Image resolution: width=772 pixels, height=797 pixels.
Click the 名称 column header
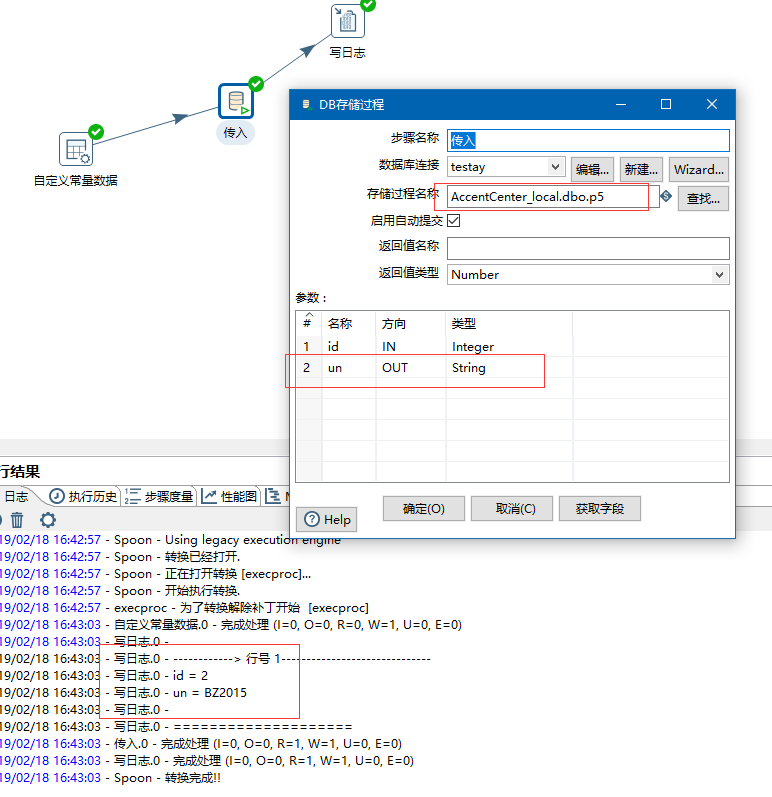pos(349,323)
